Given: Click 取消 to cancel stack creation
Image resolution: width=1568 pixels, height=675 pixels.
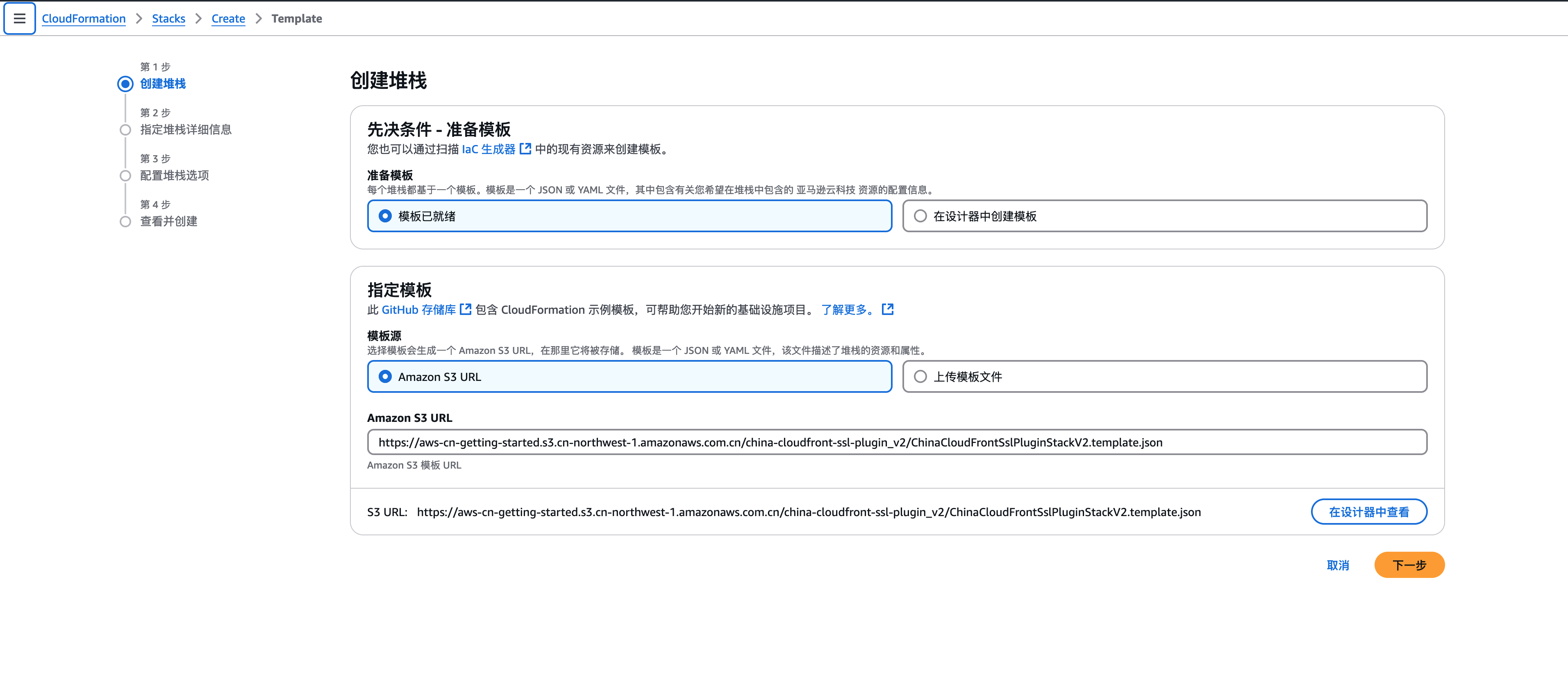Looking at the screenshot, I should 1337,565.
